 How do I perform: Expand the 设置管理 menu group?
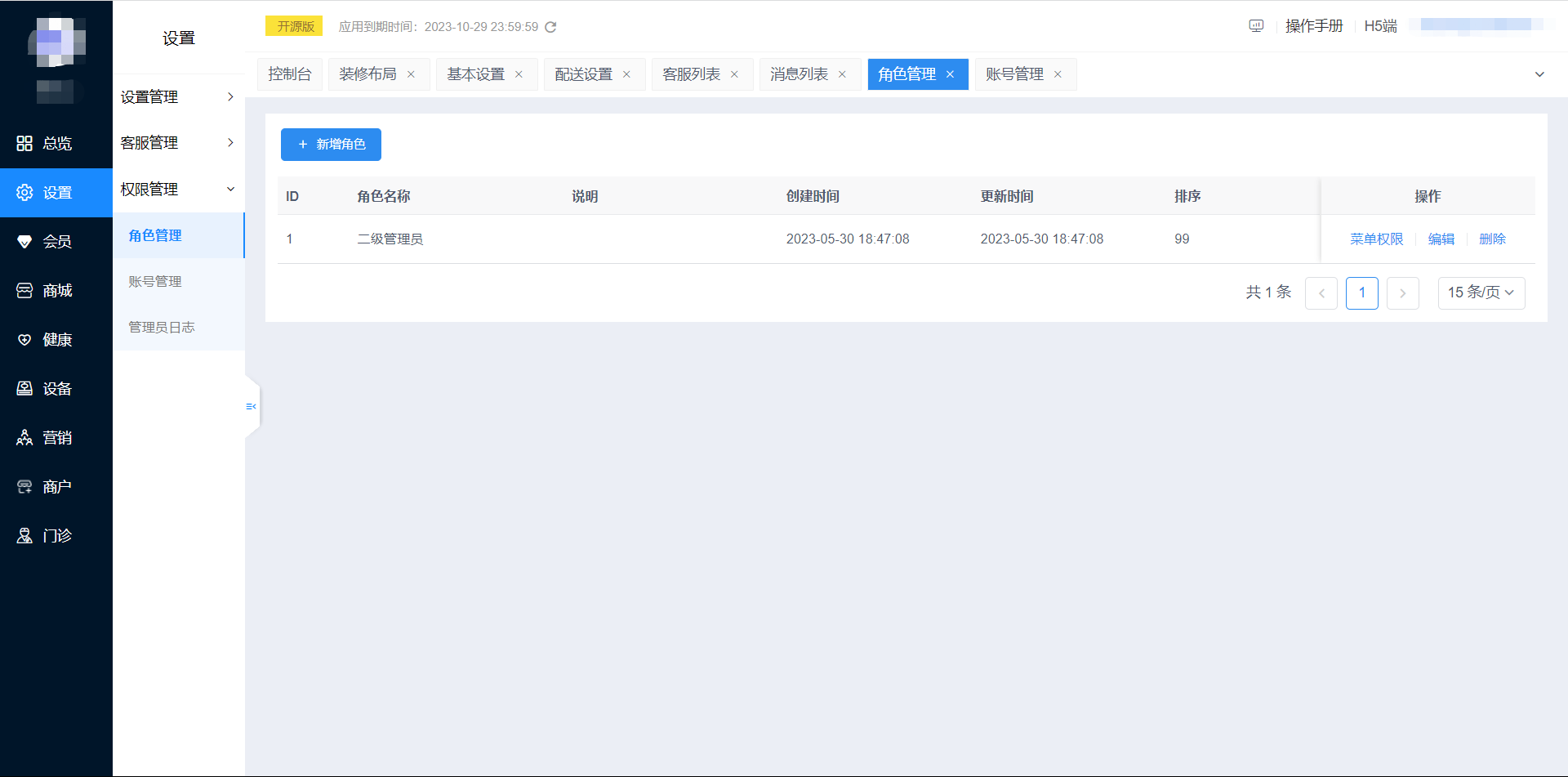[178, 97]
